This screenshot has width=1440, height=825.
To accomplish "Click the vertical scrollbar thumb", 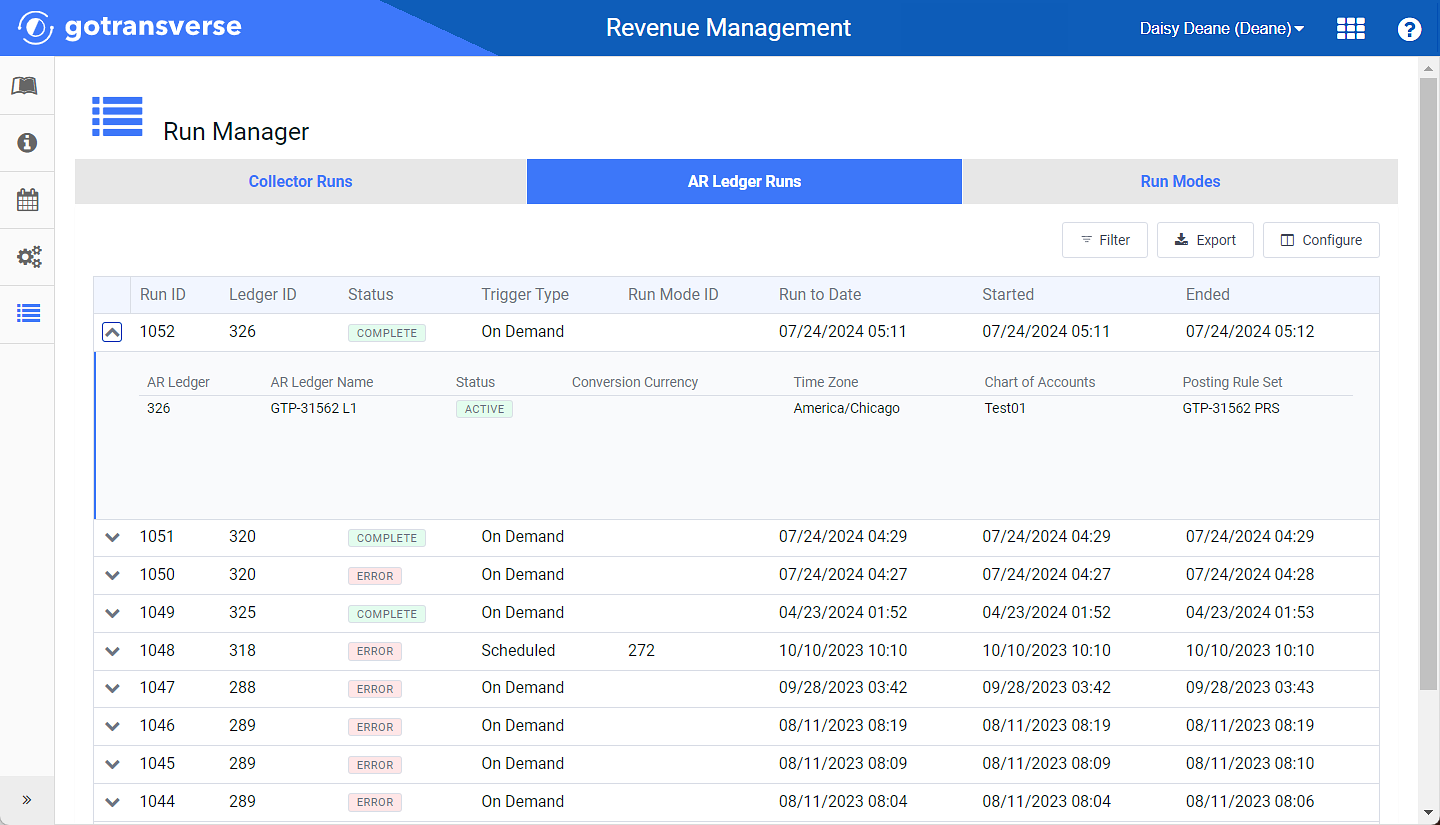I will click(1429, 385).
